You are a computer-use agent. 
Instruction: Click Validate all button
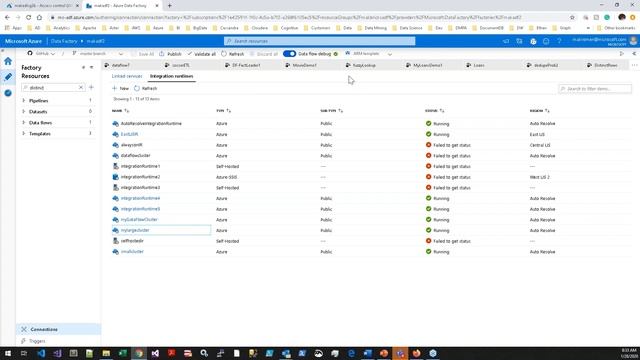201,54
